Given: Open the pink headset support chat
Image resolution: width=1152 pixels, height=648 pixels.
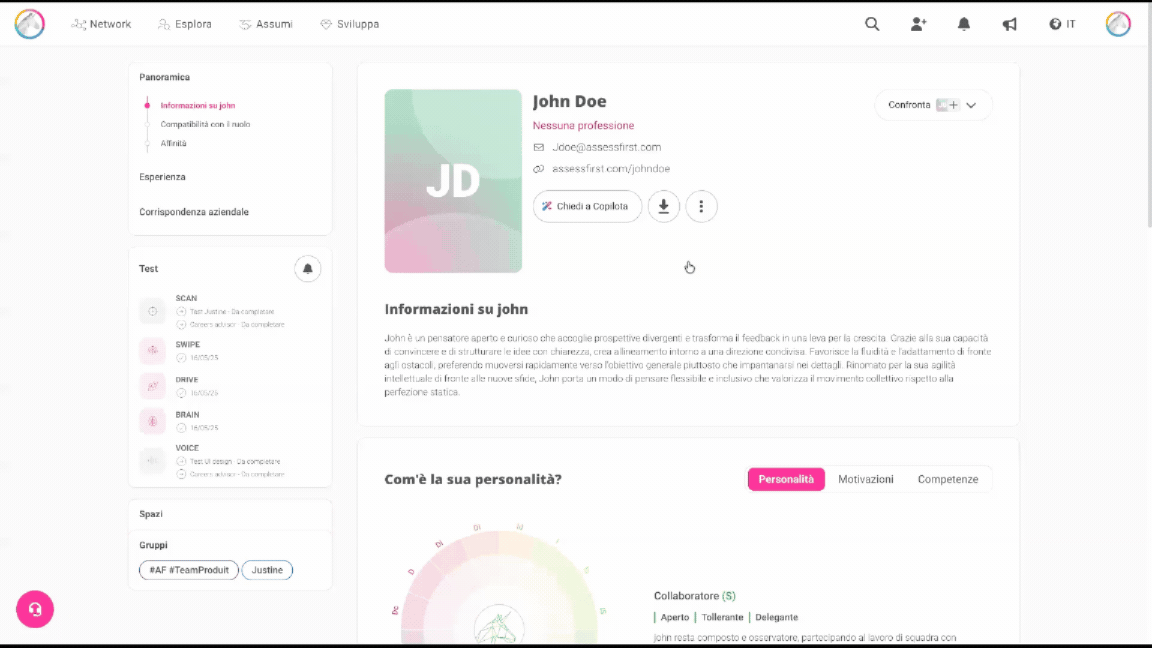Looking at the screenshot, I should point(35,609).
